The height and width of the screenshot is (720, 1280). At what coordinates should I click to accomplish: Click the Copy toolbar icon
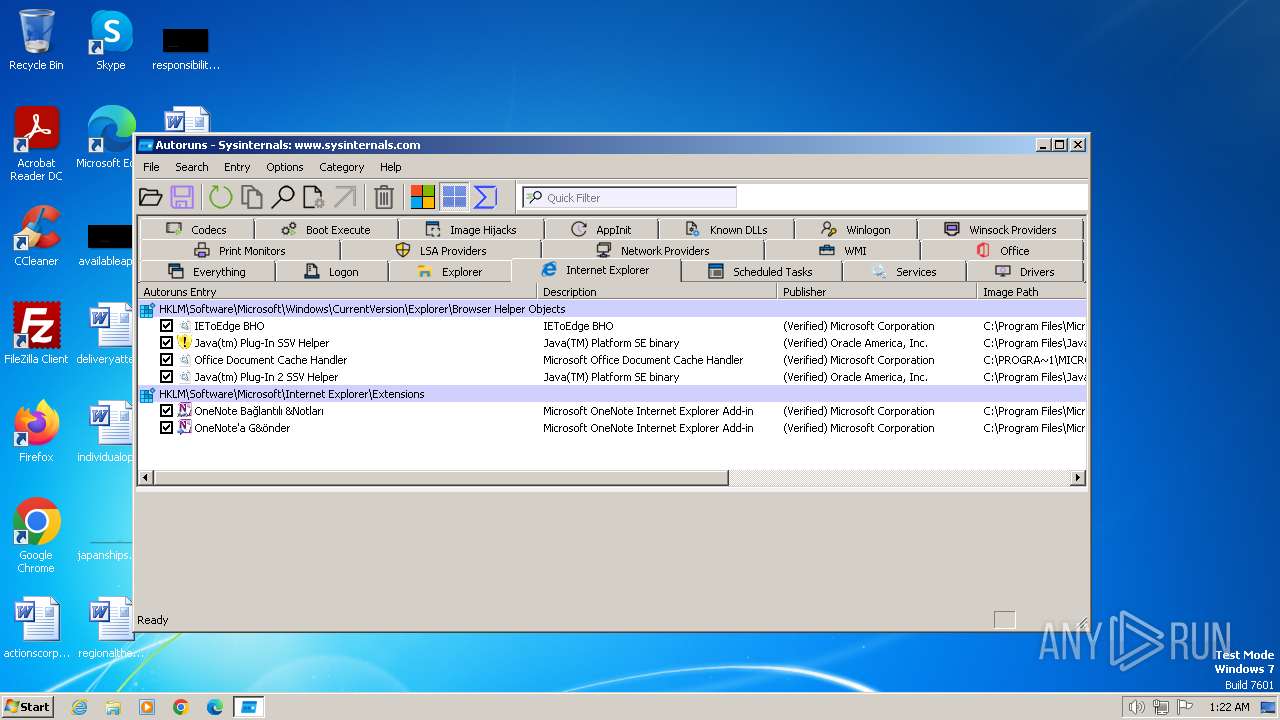pyautogui.click(x=252, y=197)
